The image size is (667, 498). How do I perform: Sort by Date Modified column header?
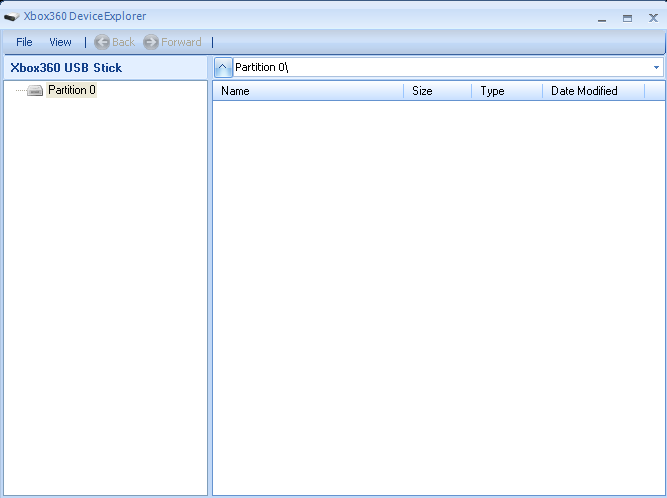594,91
